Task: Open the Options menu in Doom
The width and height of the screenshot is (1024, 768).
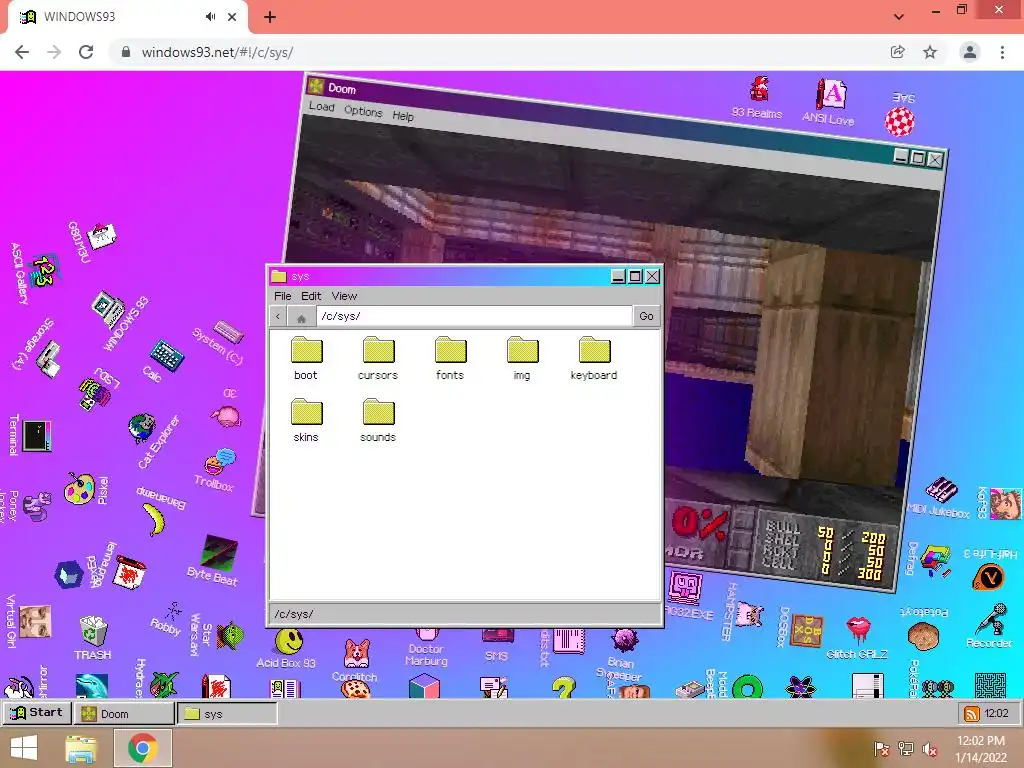Action: click(363, 111)
